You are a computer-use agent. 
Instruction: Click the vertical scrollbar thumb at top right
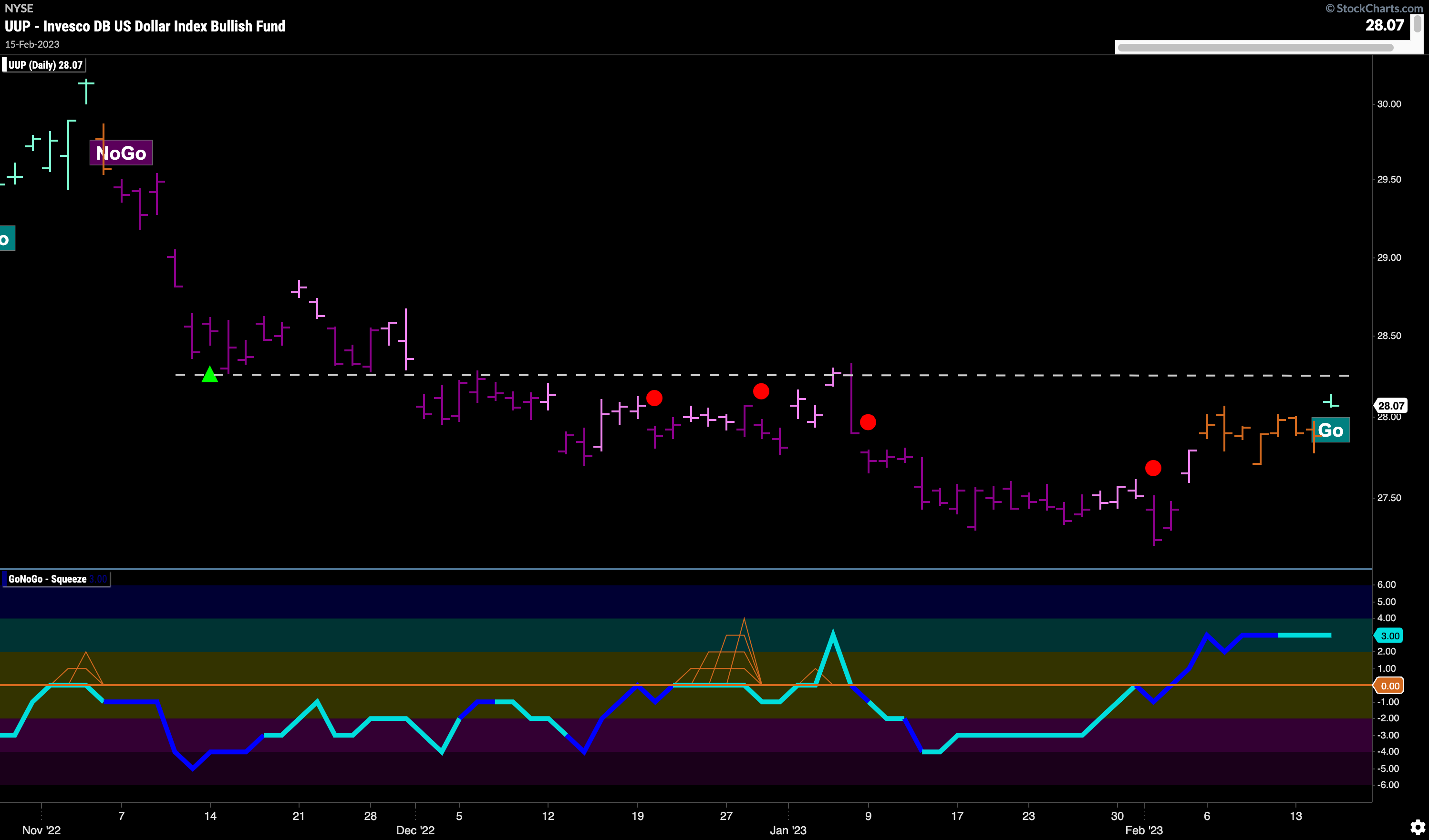[x=1417, y=23]
